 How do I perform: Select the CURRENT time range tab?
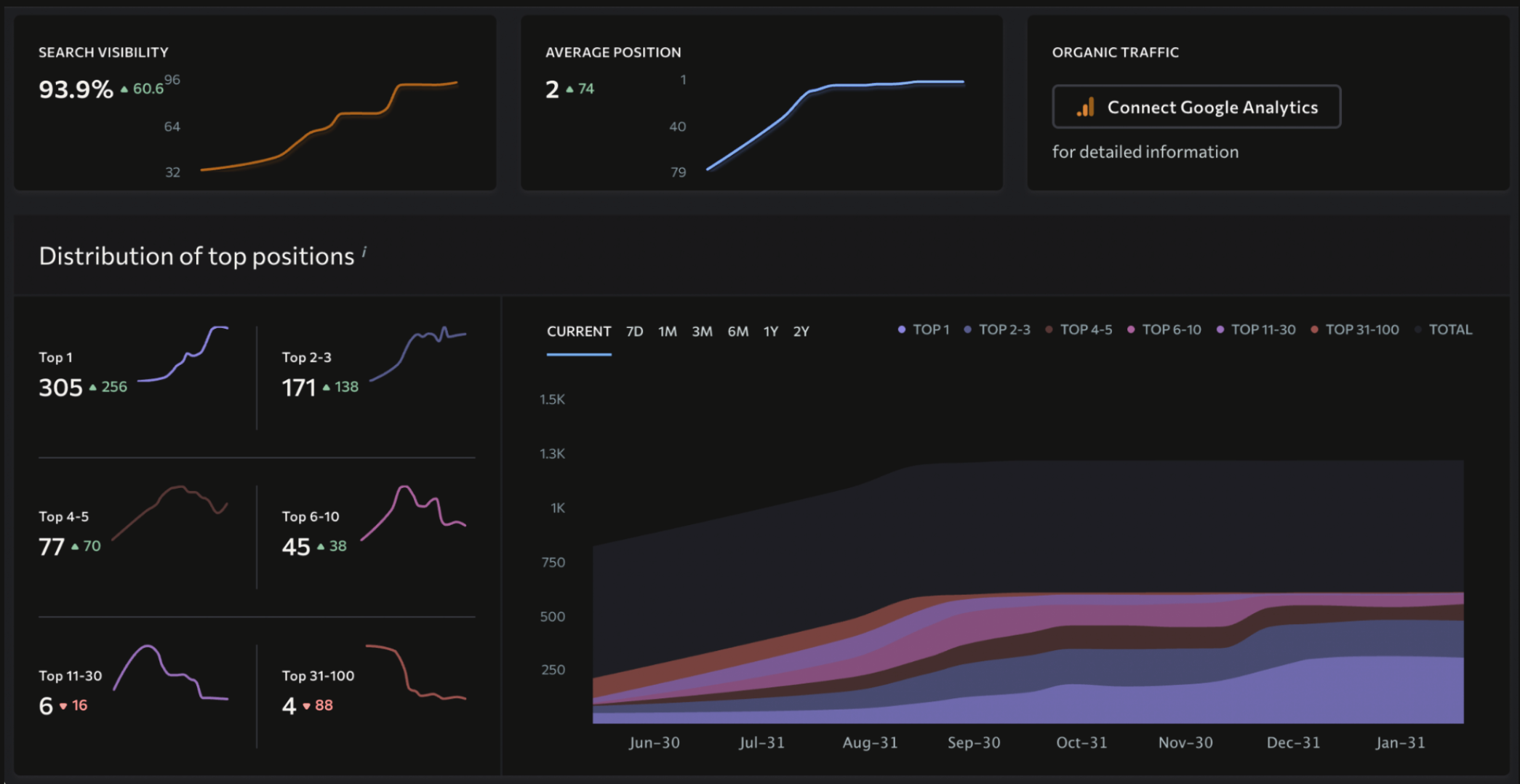pos(579,332)
